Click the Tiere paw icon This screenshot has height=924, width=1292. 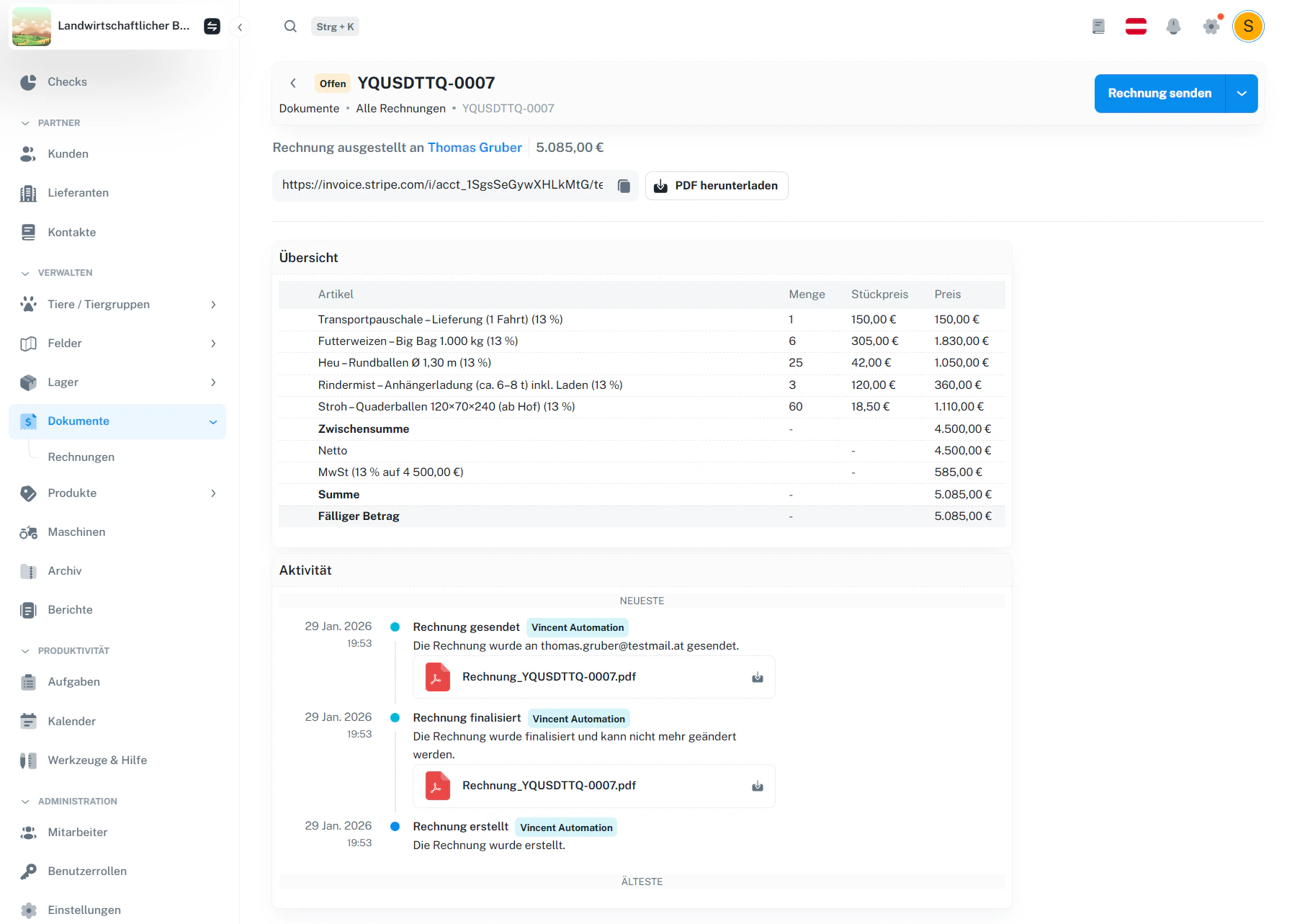coord(28,305)
